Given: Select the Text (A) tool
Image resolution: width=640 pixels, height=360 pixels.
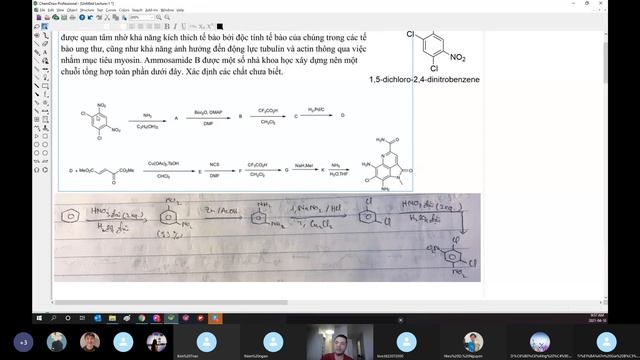Looking at the screenshot, I should 45,52.
